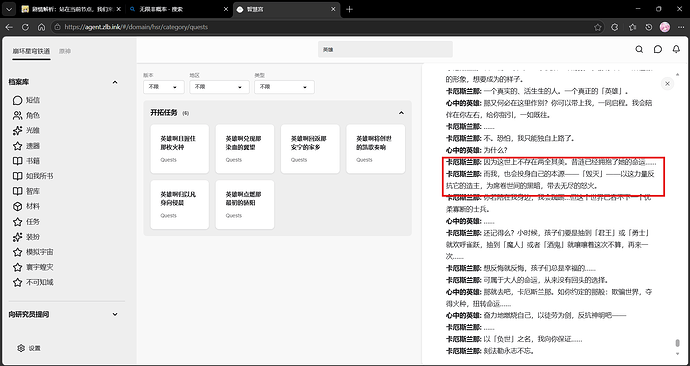Open the 类型 type filter dropdown
This screenshot has width=690, height=366.
pos(284,87)
